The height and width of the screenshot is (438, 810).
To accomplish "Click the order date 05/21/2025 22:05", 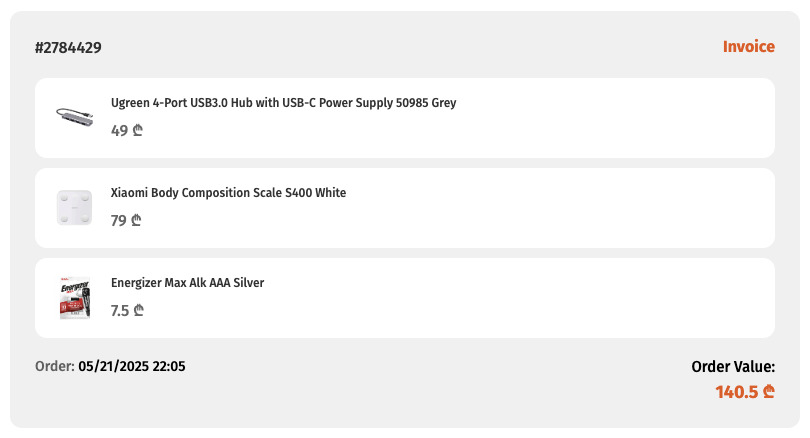I will (132, 366).
